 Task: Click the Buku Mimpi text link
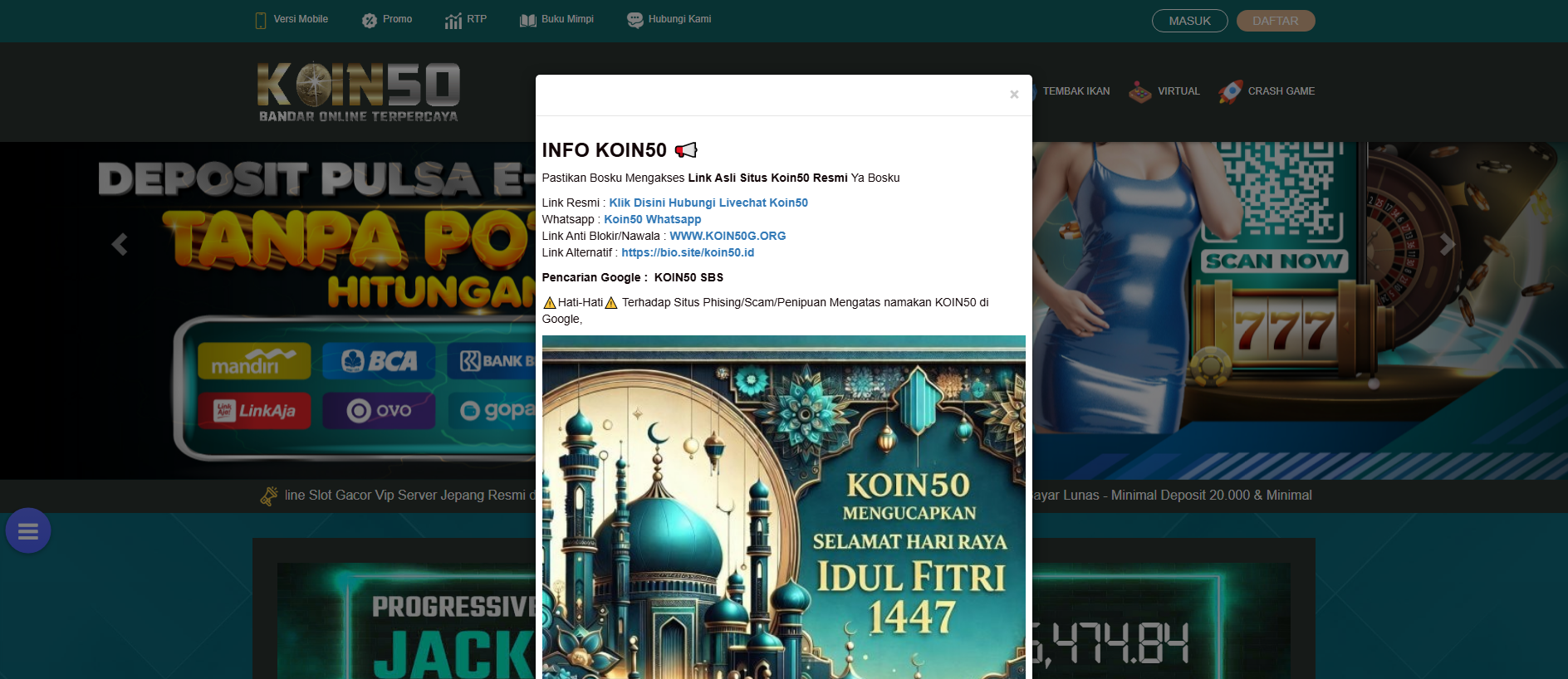point(567,19)
